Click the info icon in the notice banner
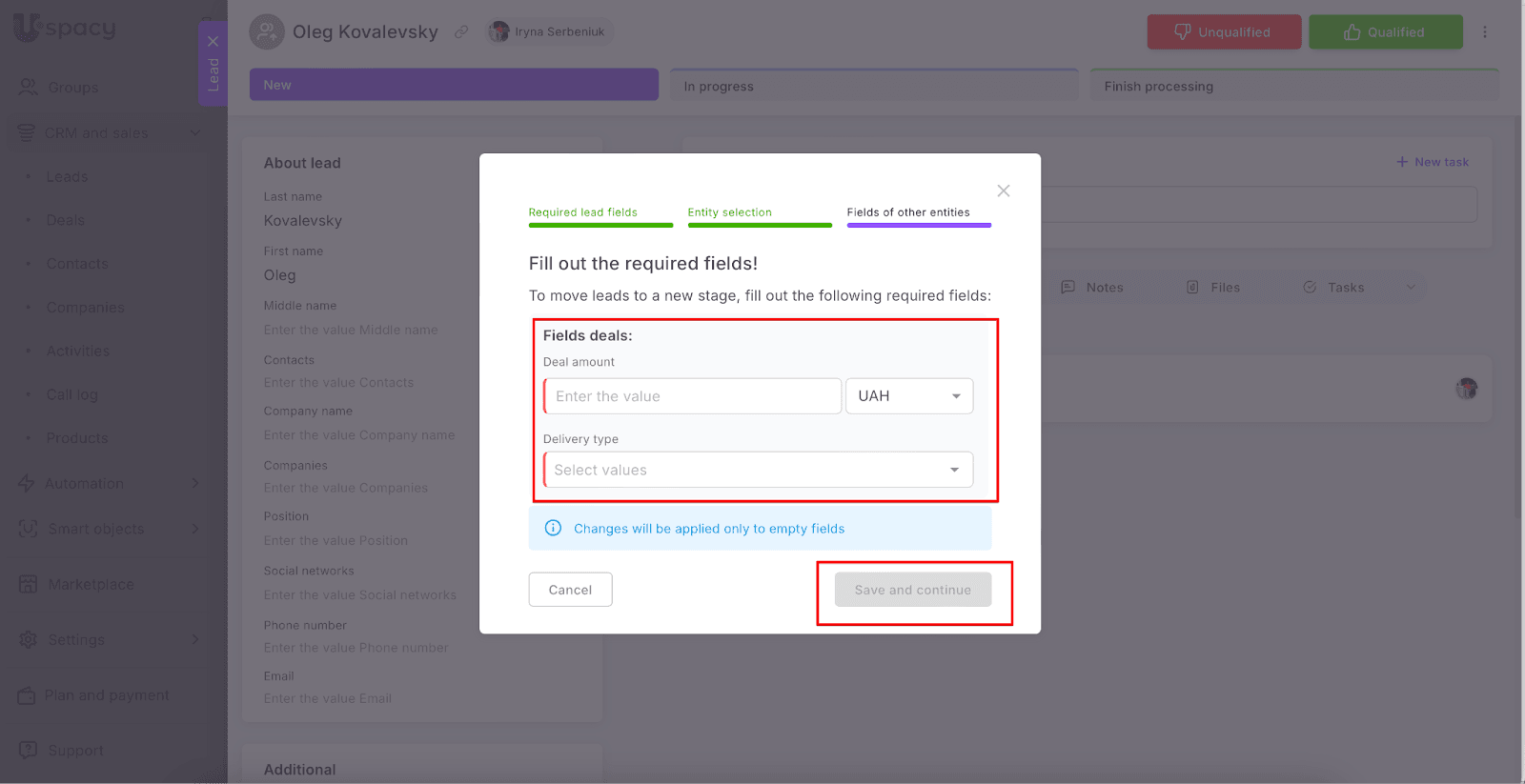Image resolution: width=1525 pixels, height=784 pixels. coord(553,528)
